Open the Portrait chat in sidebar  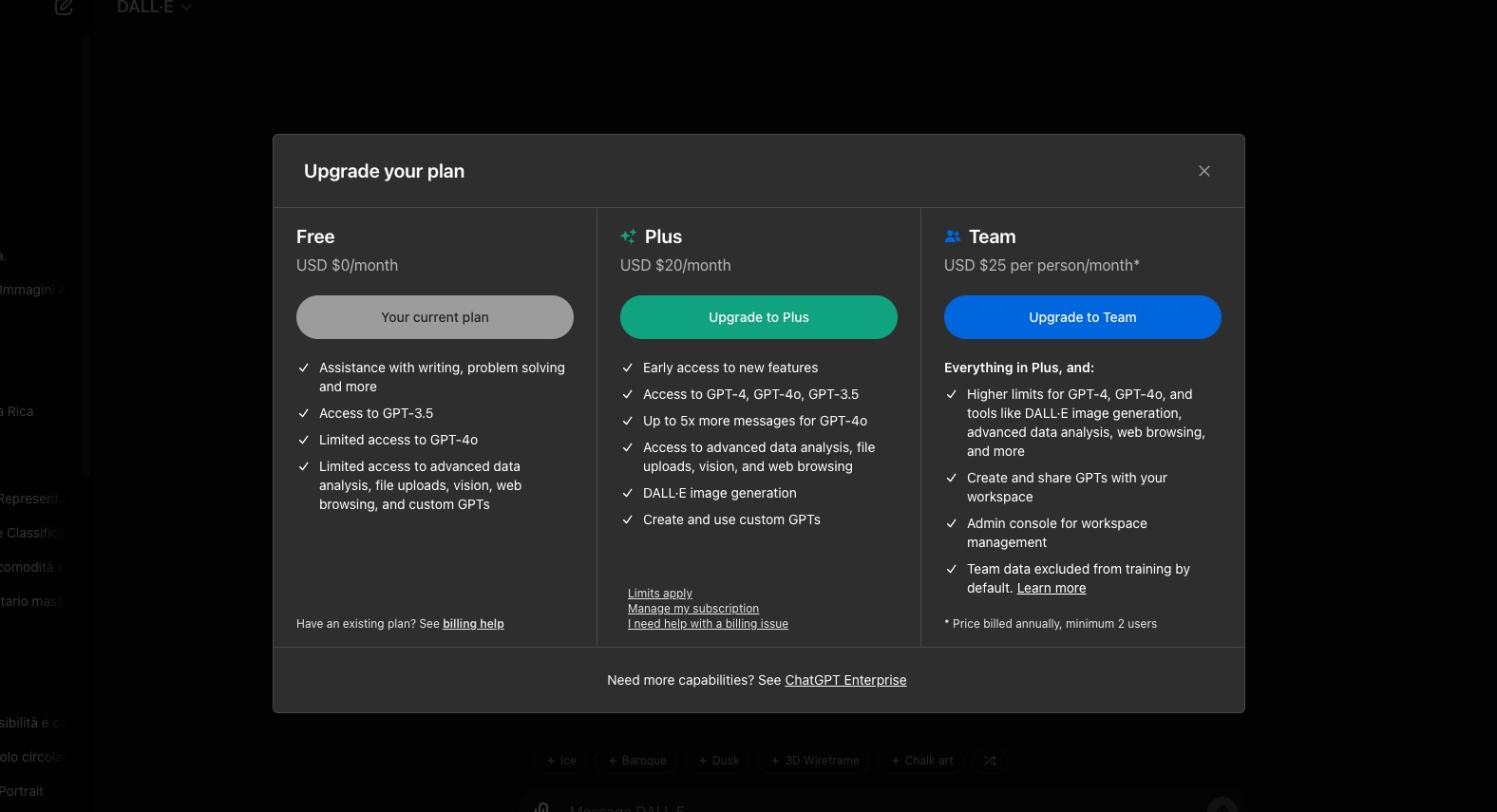21,791
